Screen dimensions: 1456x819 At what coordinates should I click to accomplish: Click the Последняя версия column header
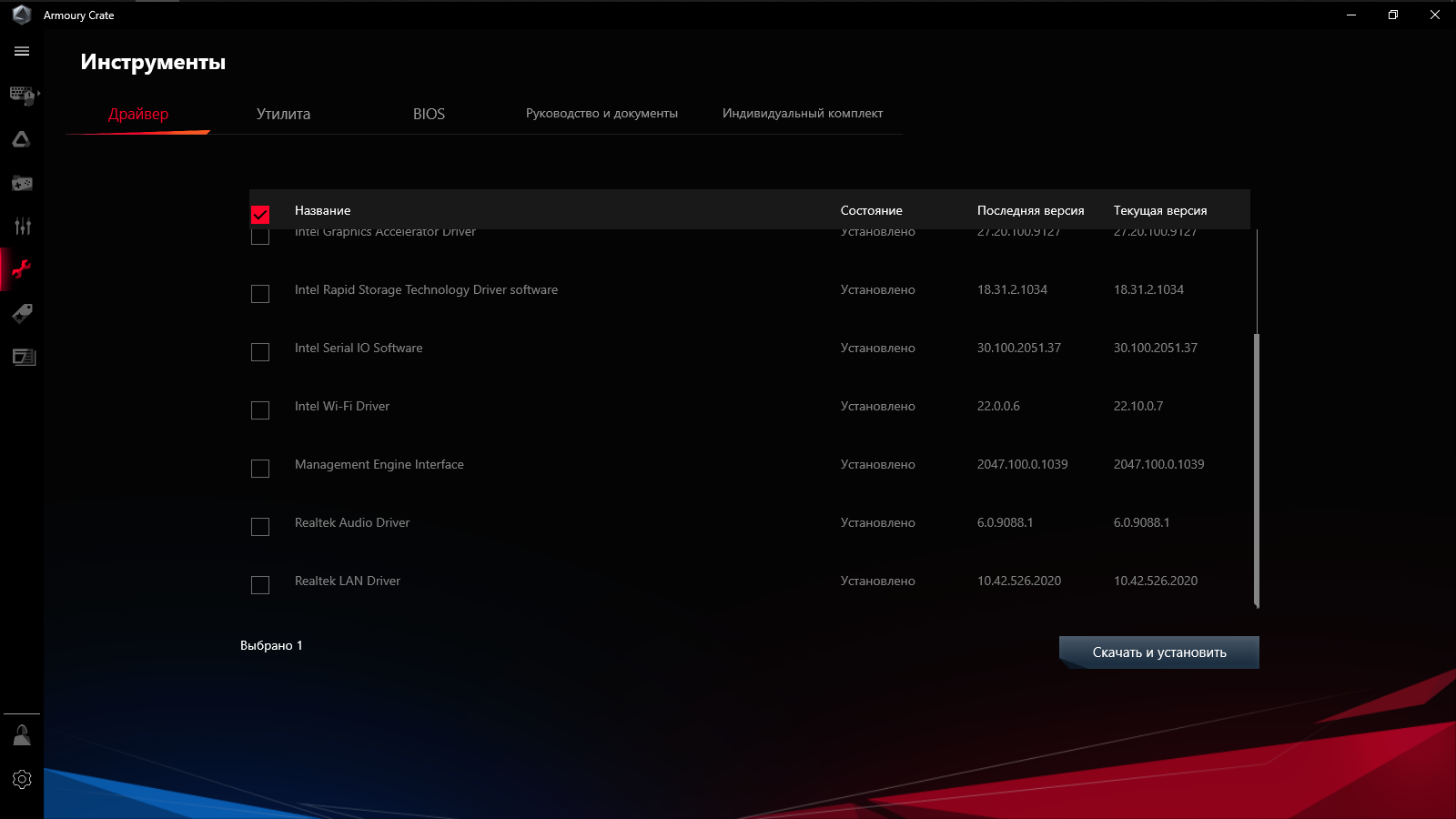(1031, 210)
